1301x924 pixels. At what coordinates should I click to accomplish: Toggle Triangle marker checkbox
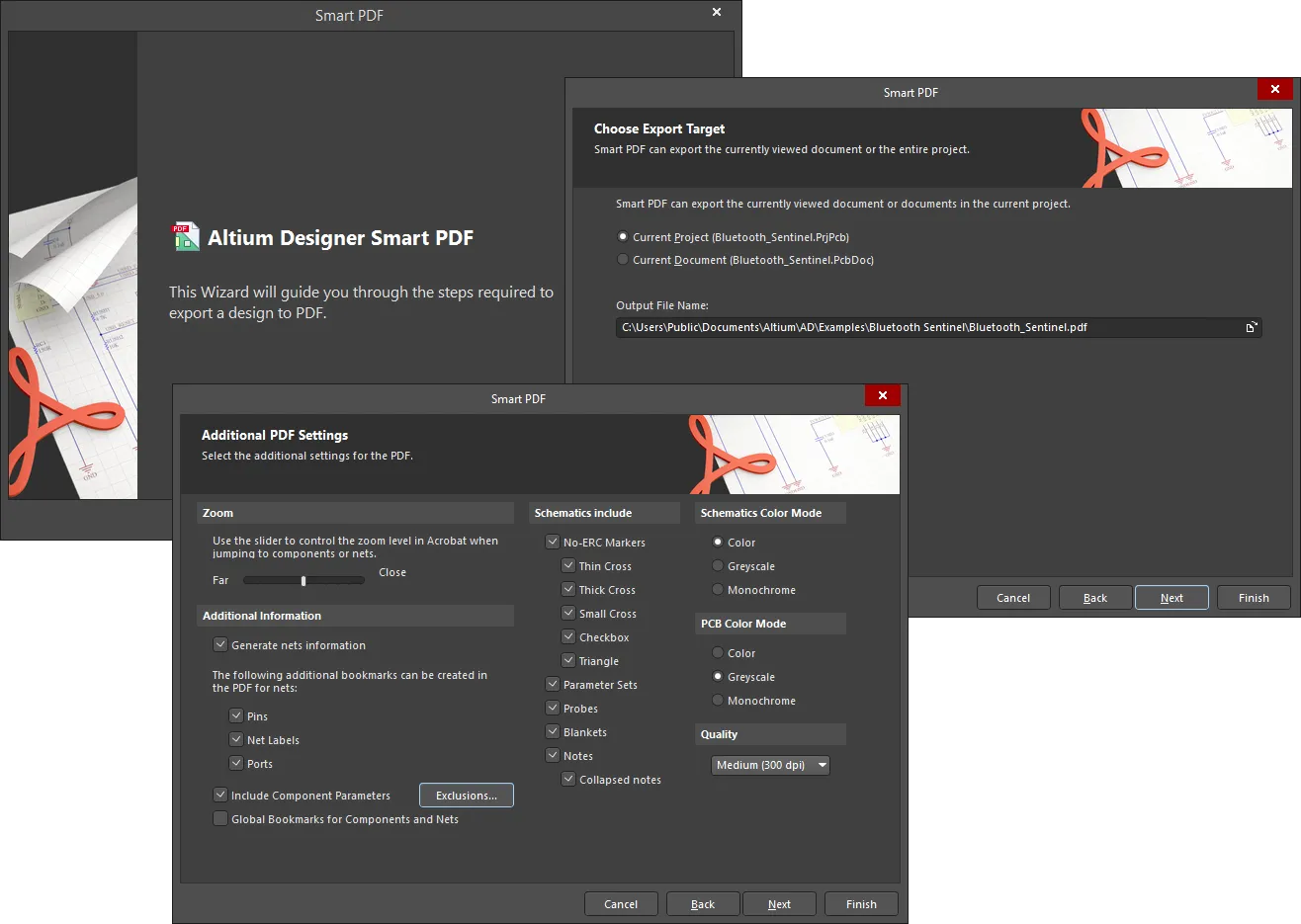(568, 660)
